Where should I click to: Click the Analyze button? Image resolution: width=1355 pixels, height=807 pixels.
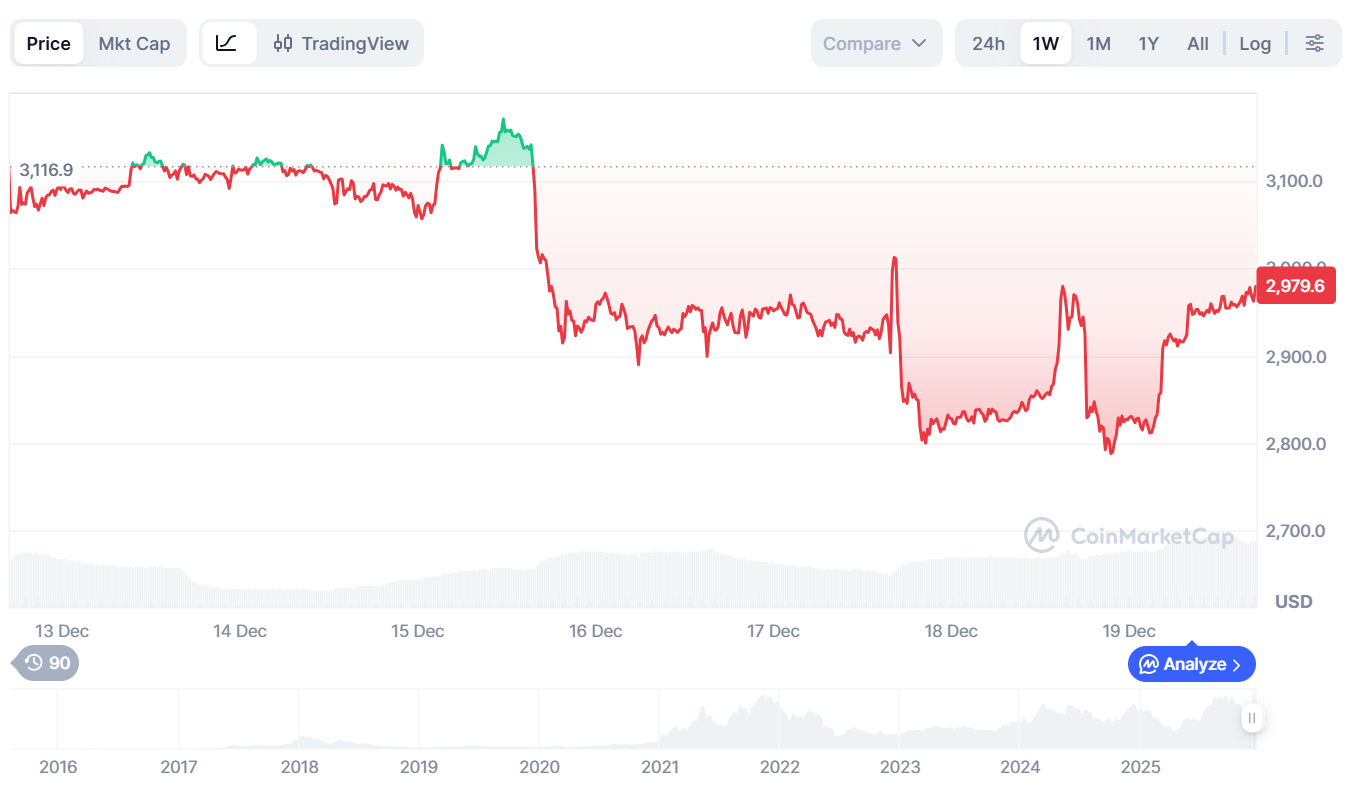(x=1191, y=664)
